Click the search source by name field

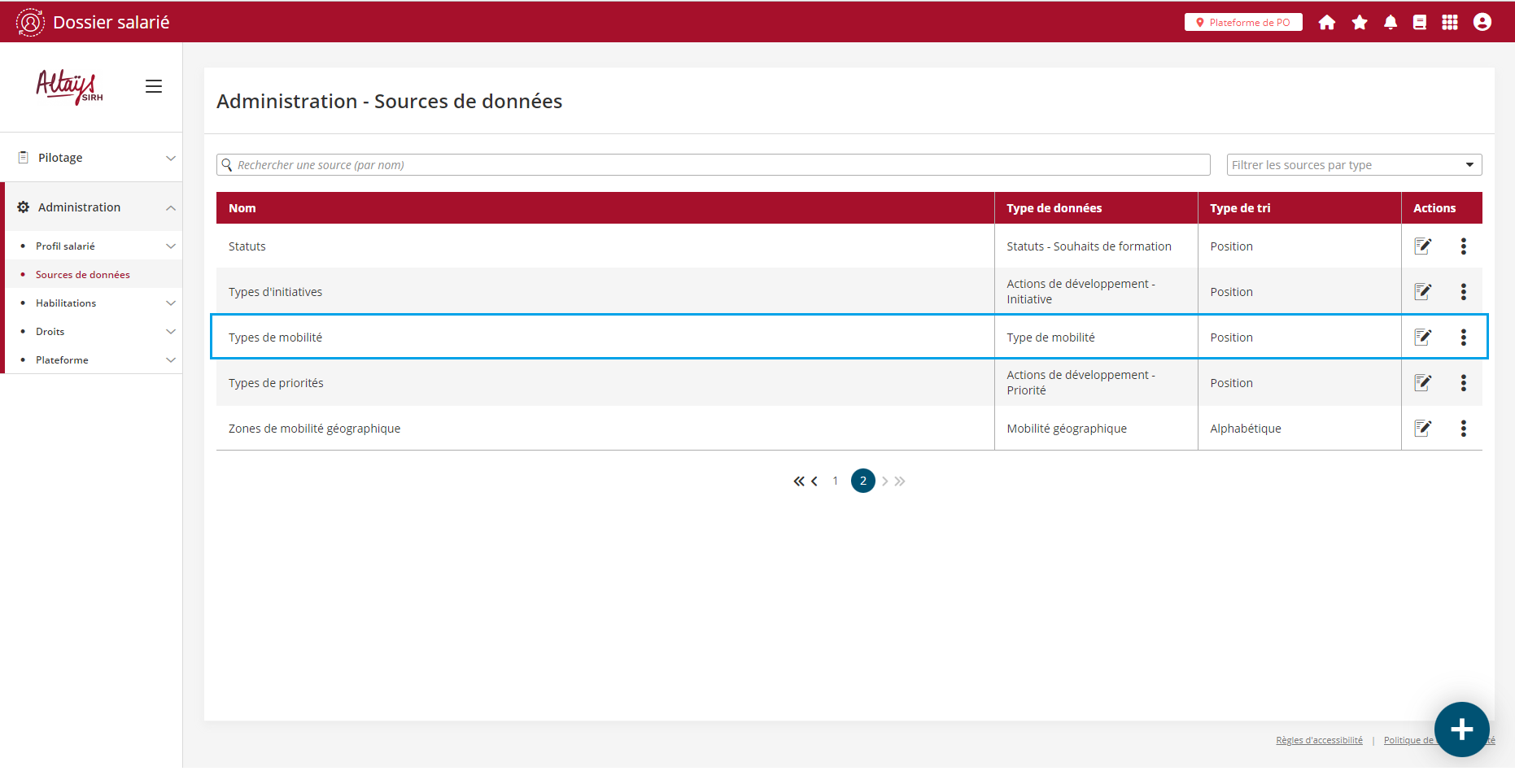(x=714, y=165)
